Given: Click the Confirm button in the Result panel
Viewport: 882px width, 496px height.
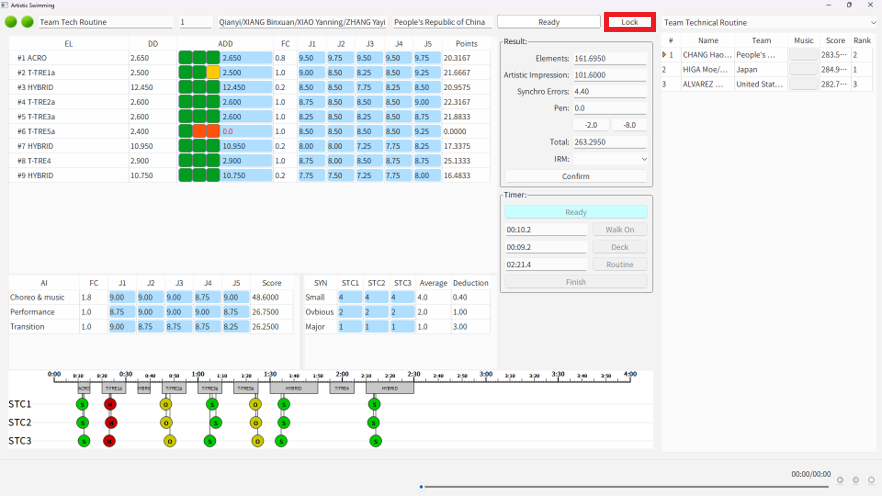Looking at the screenshot, I should tap(575, 176).
